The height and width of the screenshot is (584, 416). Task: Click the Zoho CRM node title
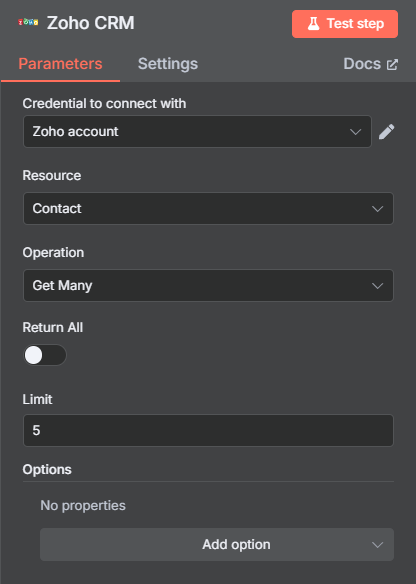pyautogui.click(x=90, y=23)
